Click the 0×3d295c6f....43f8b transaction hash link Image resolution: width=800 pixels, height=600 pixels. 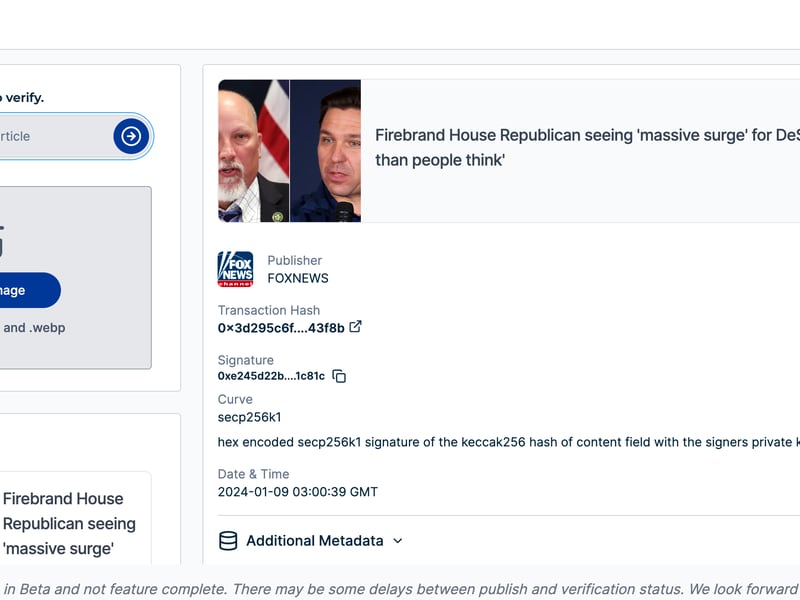pyautogui.click(x=280, y=327)
